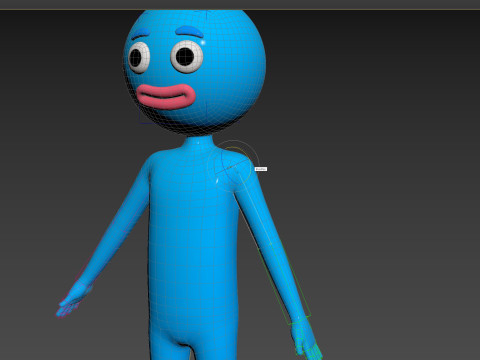Click the rotate gizmo on the shoulder
Screen dimensions: 480x360
click(x=233, y=166)
